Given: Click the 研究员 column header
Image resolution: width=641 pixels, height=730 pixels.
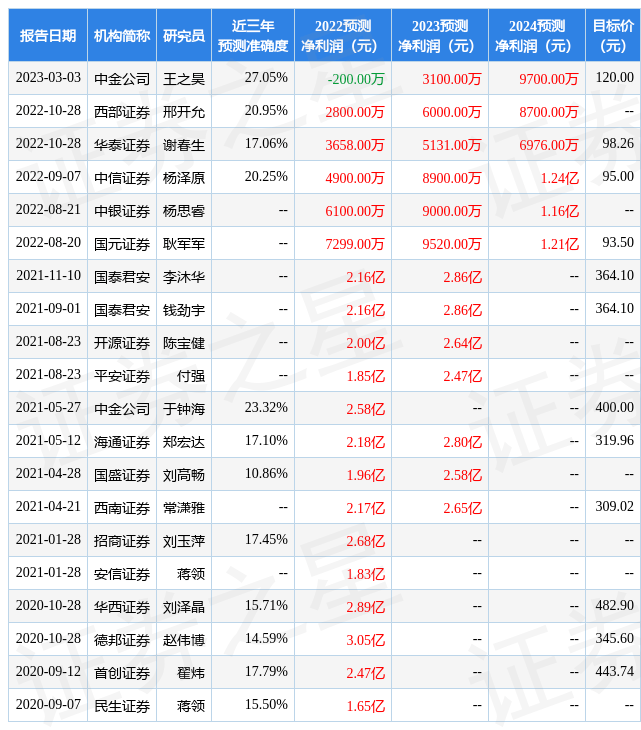Looking at the screenshot, I should 184,35.
